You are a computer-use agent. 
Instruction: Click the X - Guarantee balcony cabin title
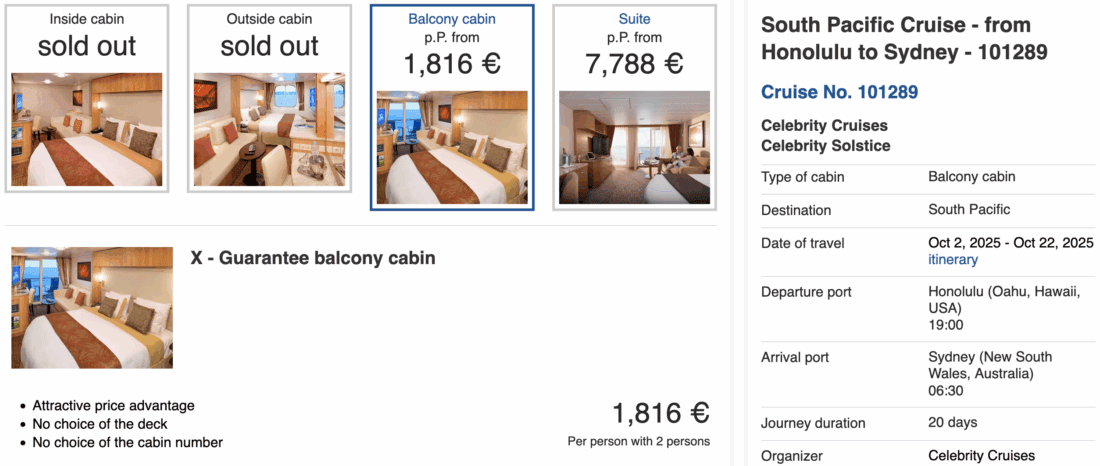[x=313, y=258]
